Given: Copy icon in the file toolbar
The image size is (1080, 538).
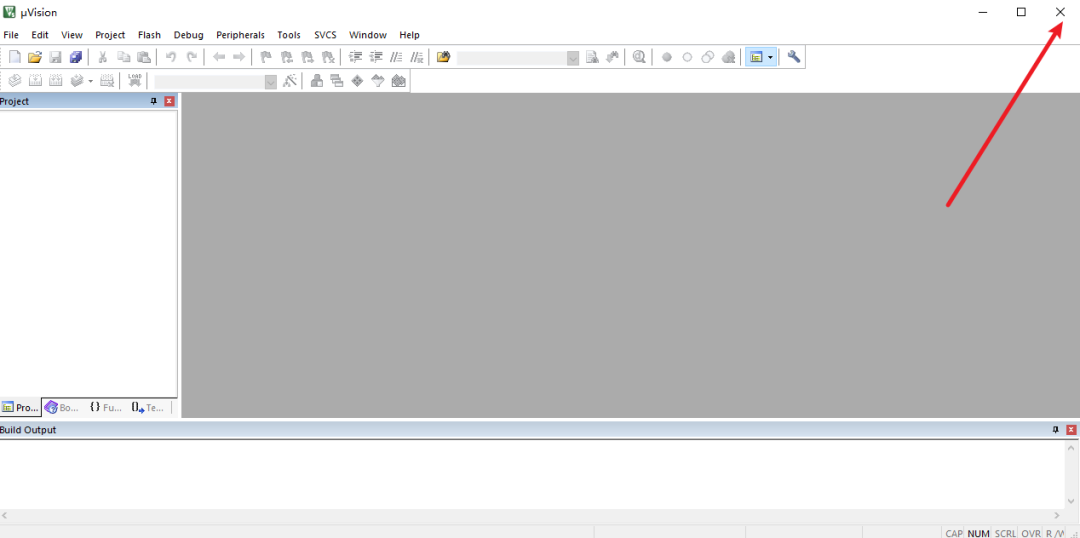Looking at the screenshot, I should click(x=123, y=57).
